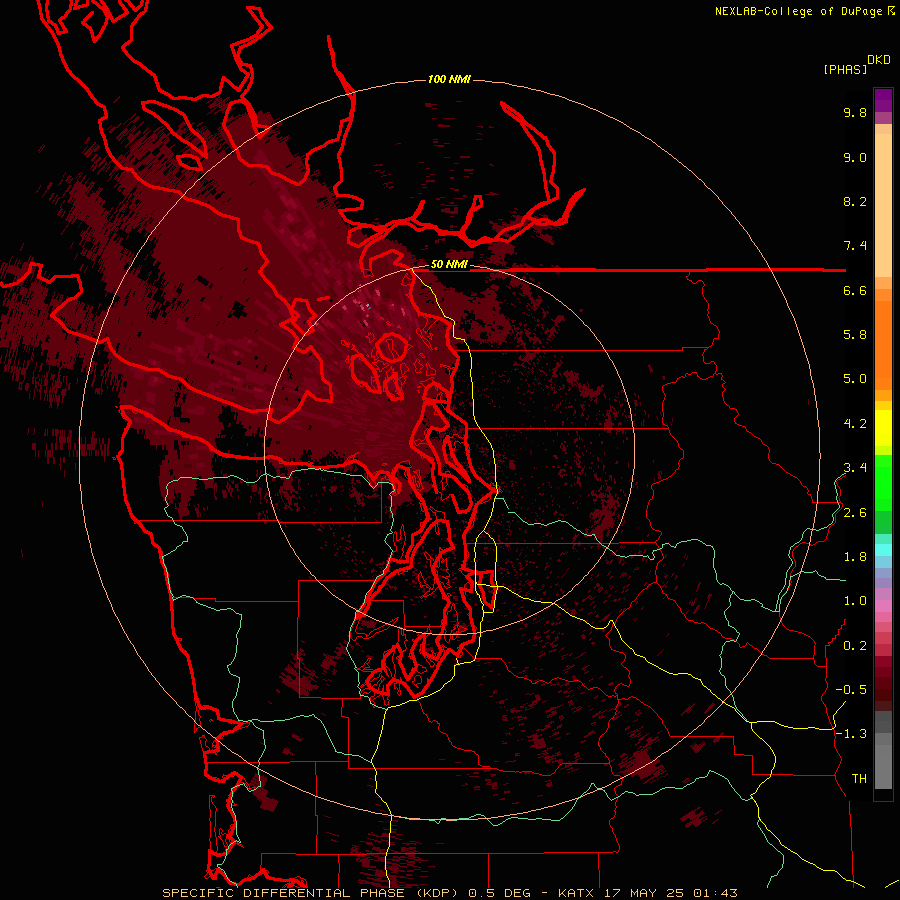Click the 2.6 value on the scale
The width and height of the screenshot is (900, 900).
click(855, 513)
